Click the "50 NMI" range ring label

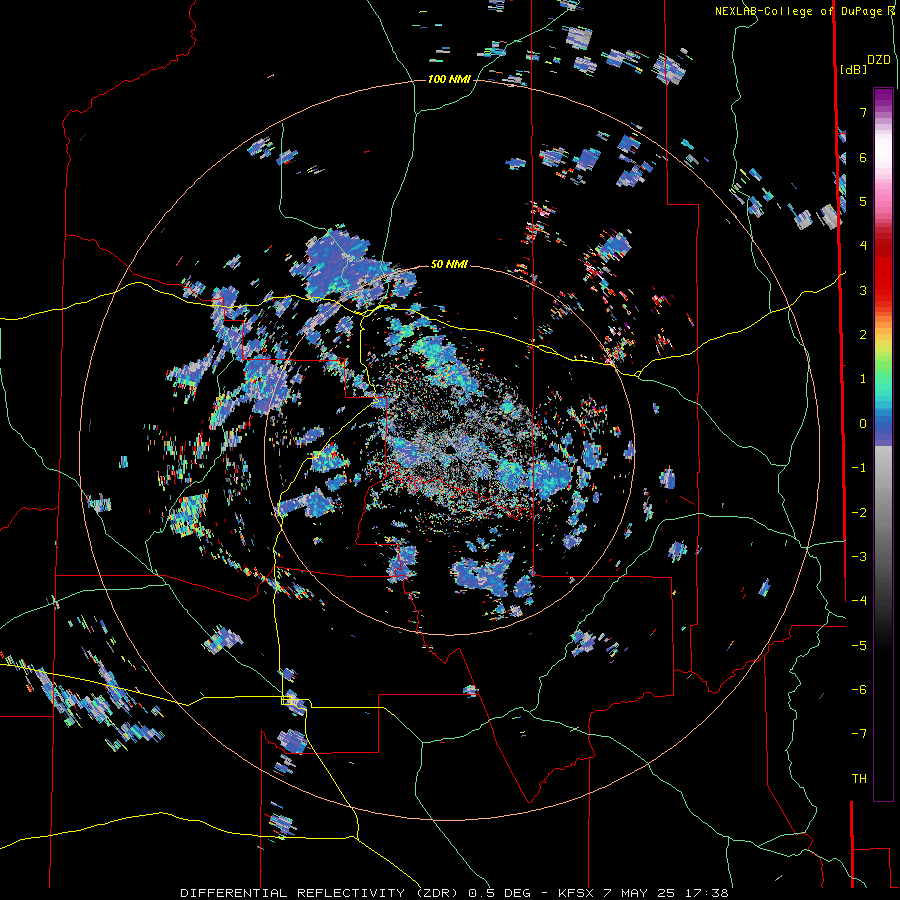click(x=449, y=264)
